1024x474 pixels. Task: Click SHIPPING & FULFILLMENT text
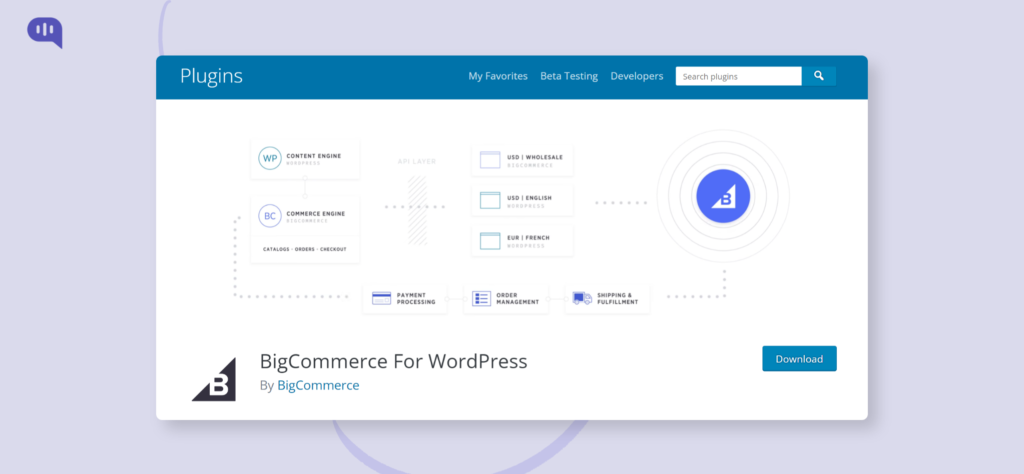618,298
